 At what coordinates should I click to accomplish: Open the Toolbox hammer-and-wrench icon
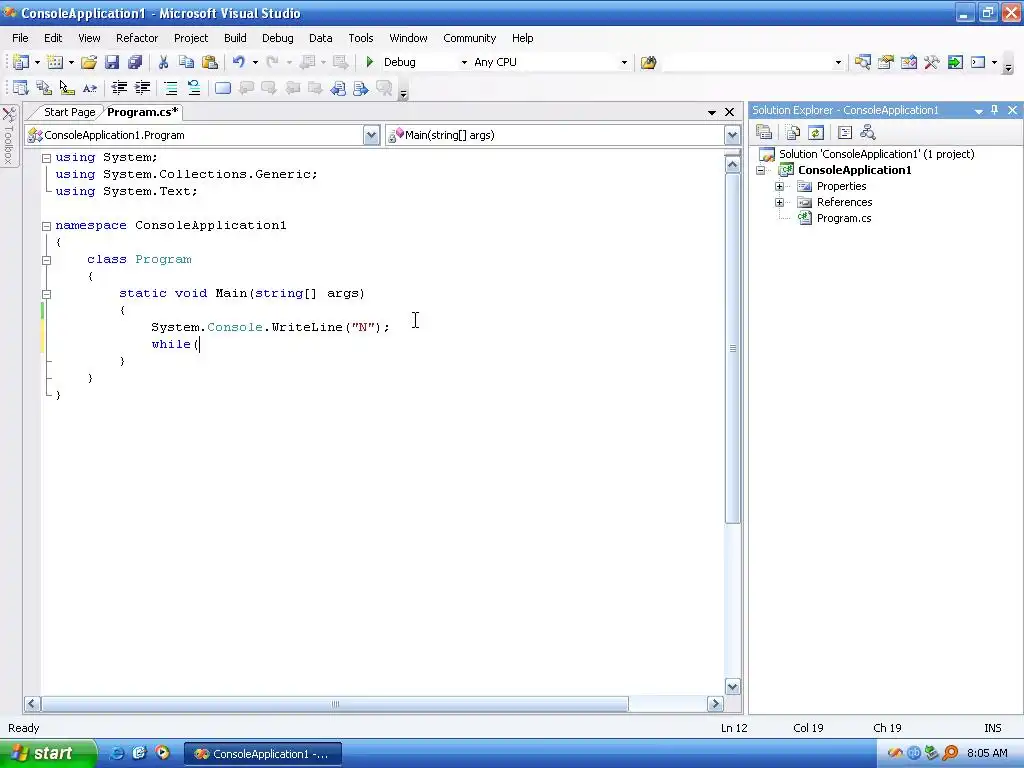[x=932, y=62]
